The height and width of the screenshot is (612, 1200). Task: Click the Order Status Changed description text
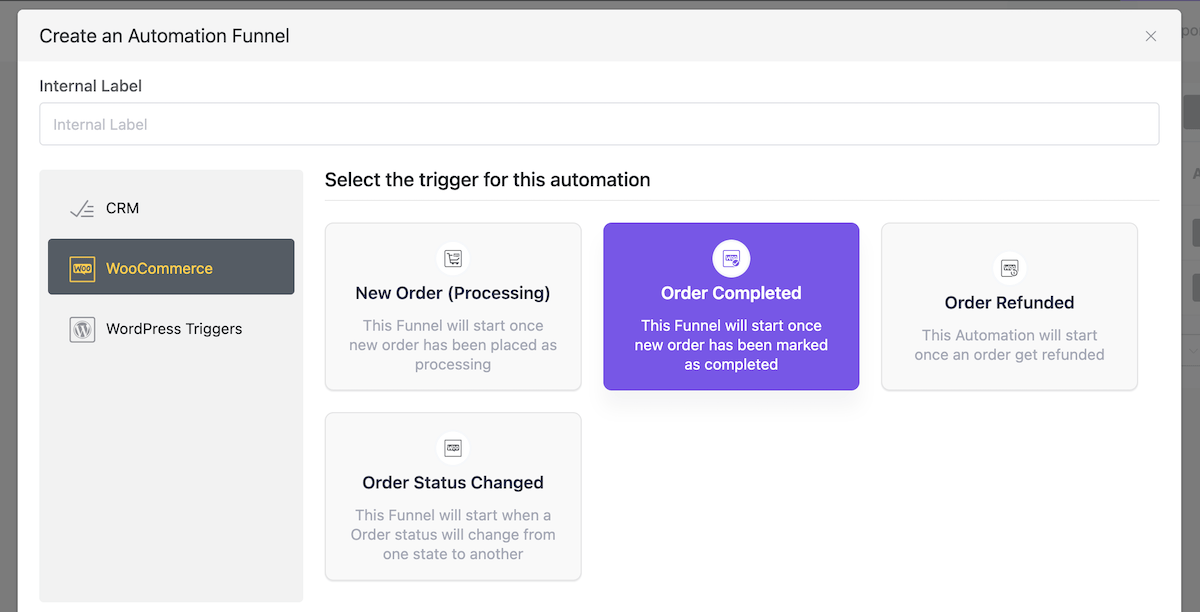pos(453,535)
